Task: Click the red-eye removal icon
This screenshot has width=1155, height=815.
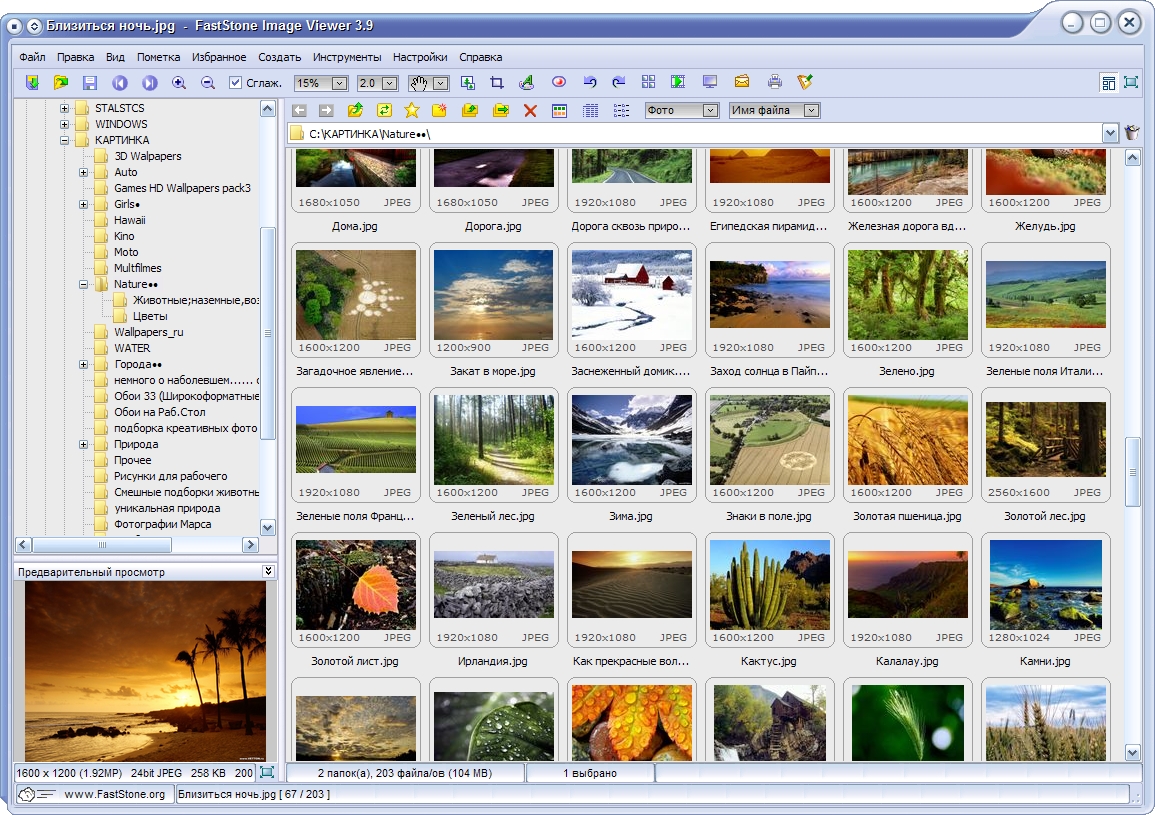Action: point(559,83)
